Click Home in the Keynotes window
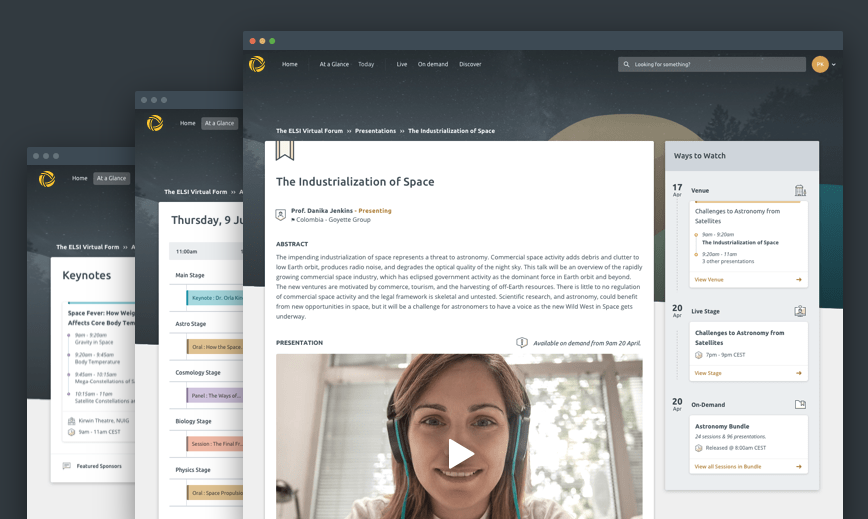This screenshot has height=519, width=868. click(x=80, y=178)
